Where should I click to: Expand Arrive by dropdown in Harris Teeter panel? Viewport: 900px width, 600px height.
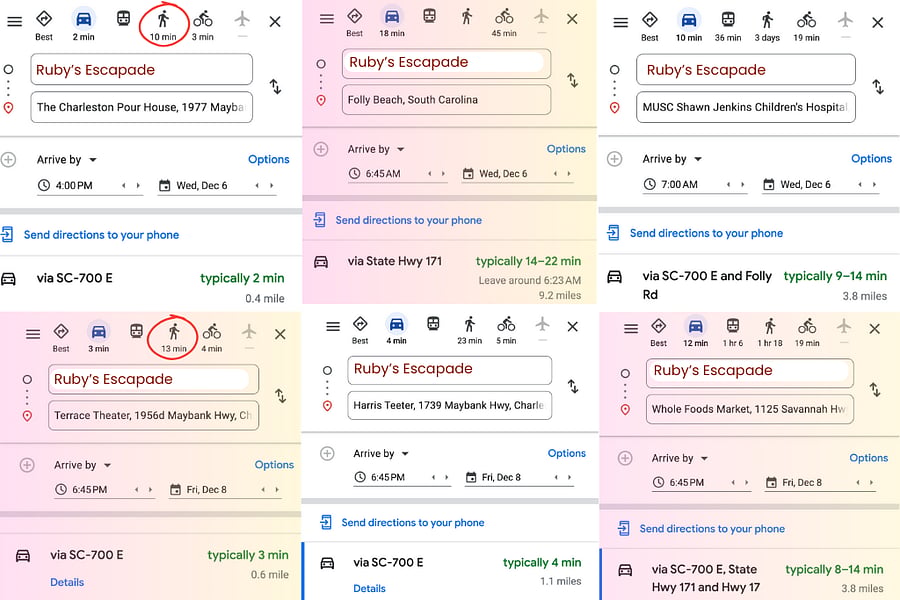click(x=381, y=454)
